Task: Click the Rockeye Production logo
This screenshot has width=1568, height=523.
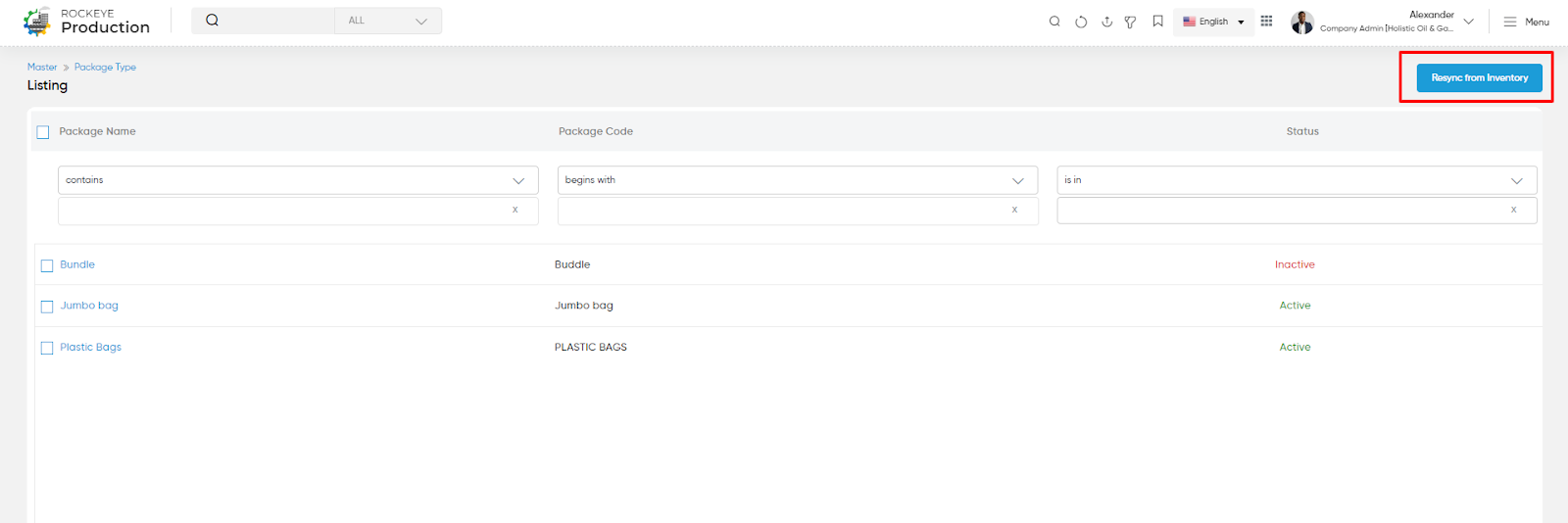Action: coord(87,21)
